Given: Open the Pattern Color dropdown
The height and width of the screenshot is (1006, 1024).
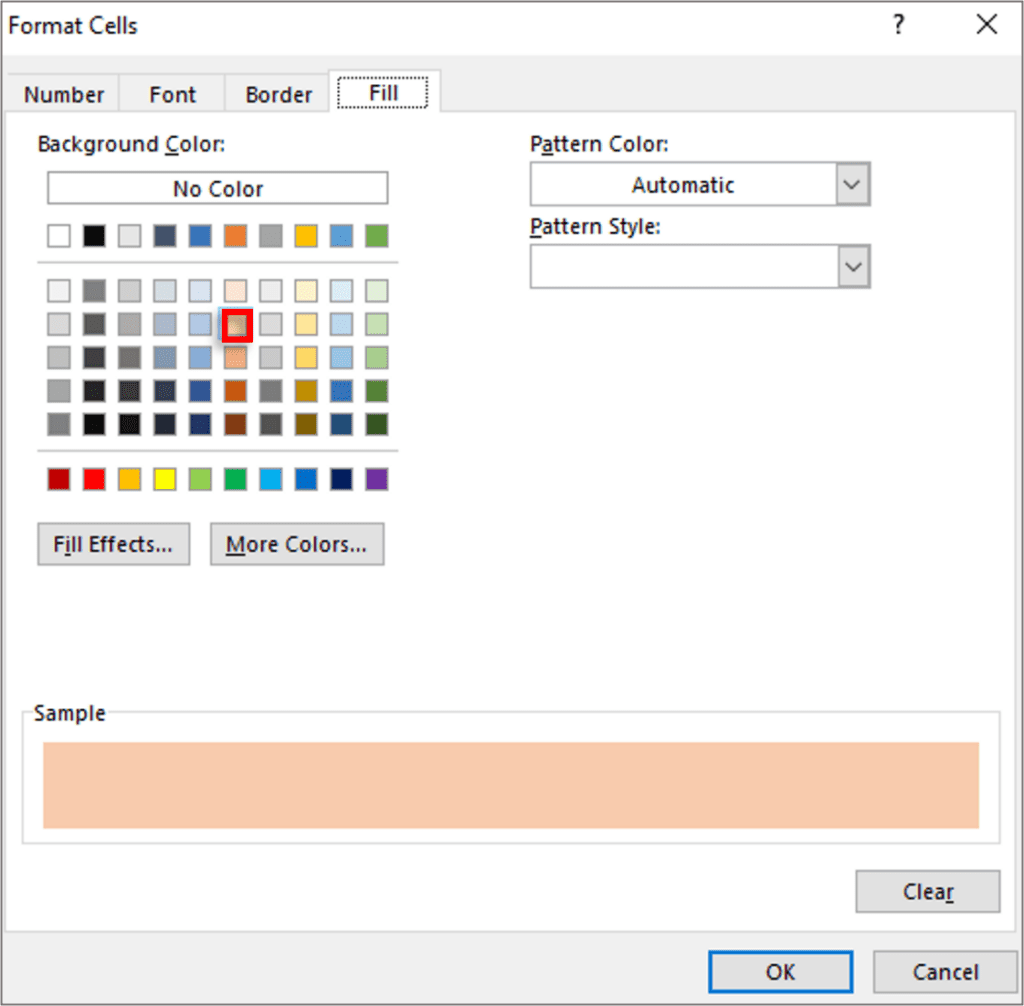Looking at the screenshot, I should (852, 184).
